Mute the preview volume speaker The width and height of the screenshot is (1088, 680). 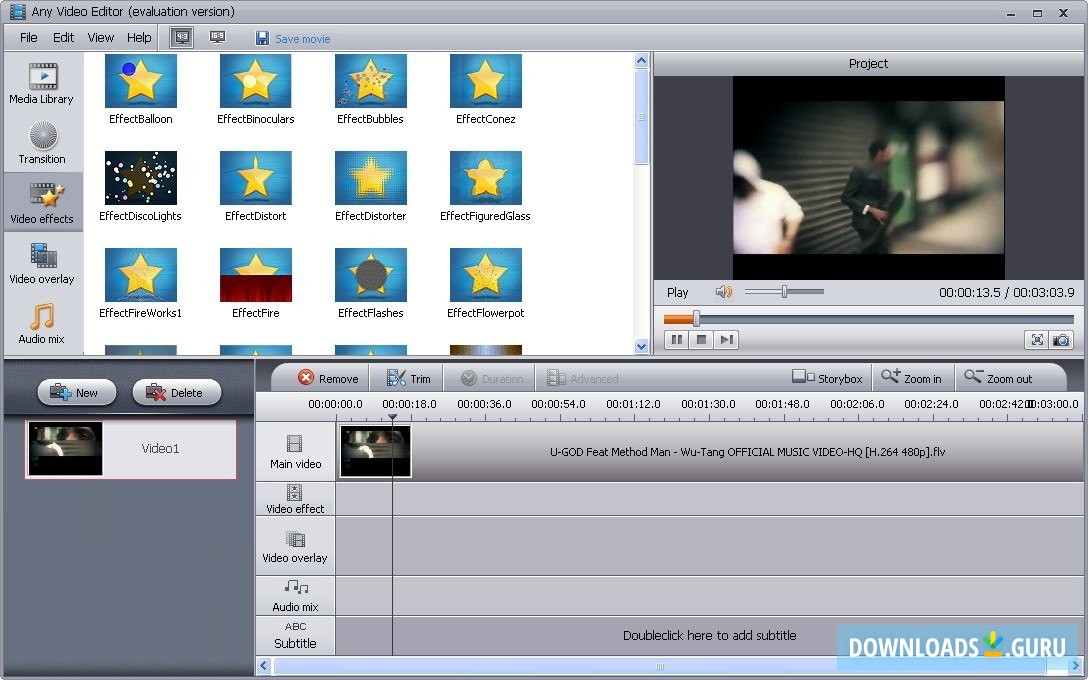click(x=723, y=292)
